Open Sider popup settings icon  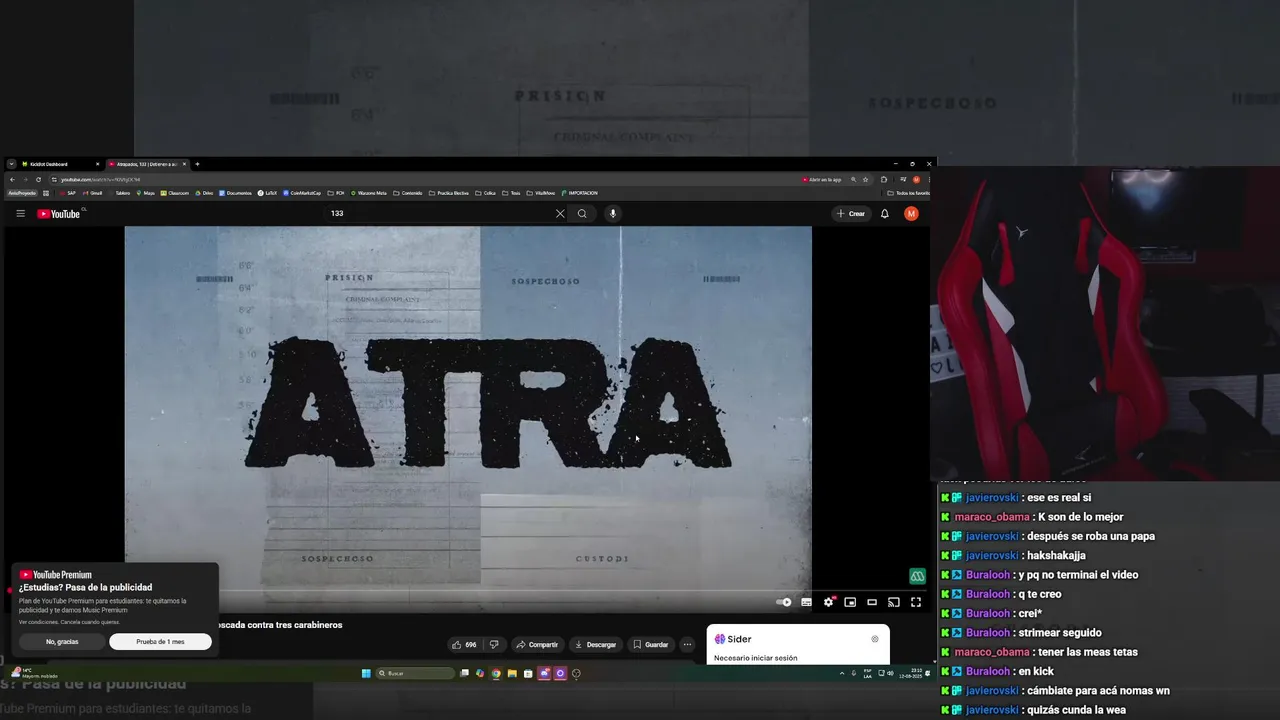point(875,639)
